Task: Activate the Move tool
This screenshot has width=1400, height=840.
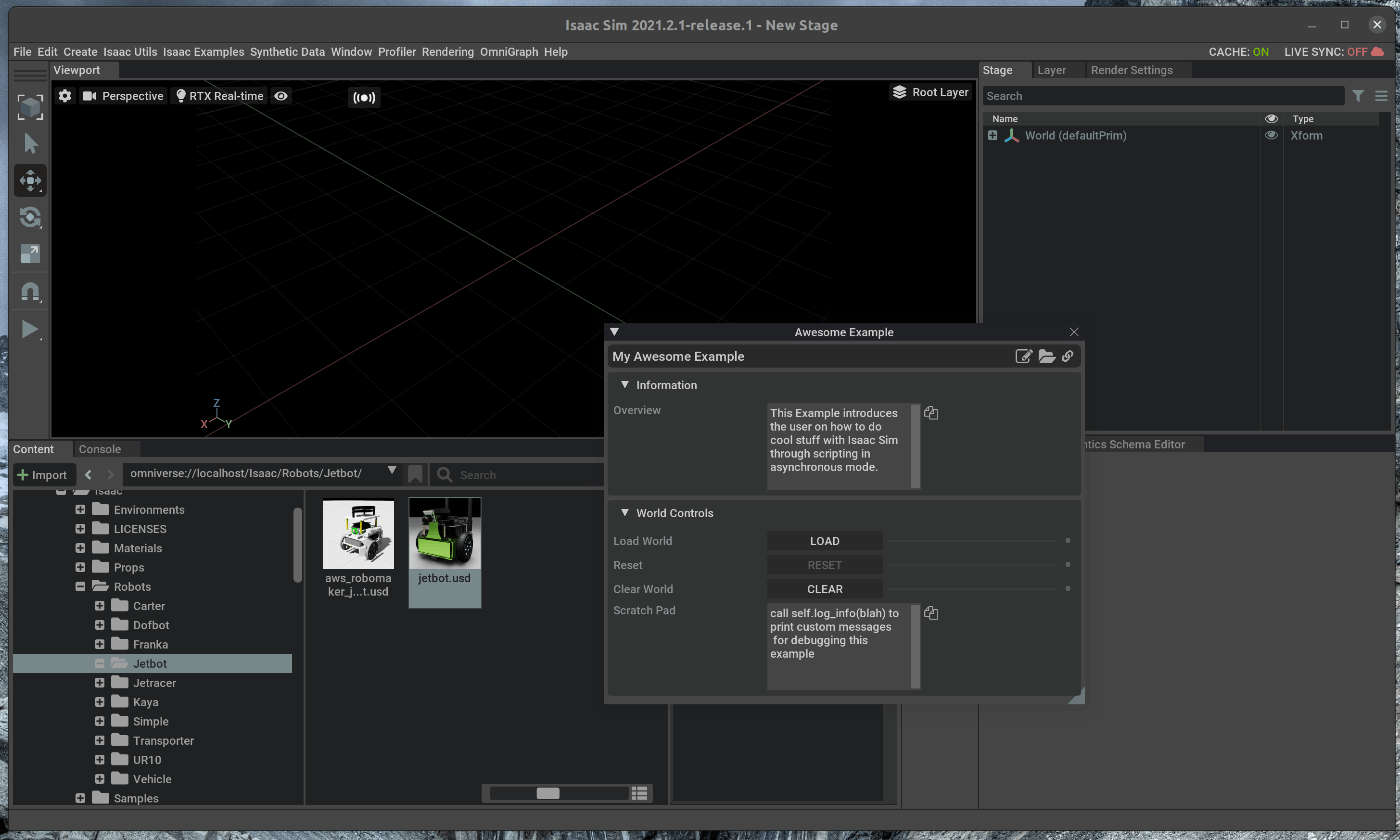Action: coord(30,180)
